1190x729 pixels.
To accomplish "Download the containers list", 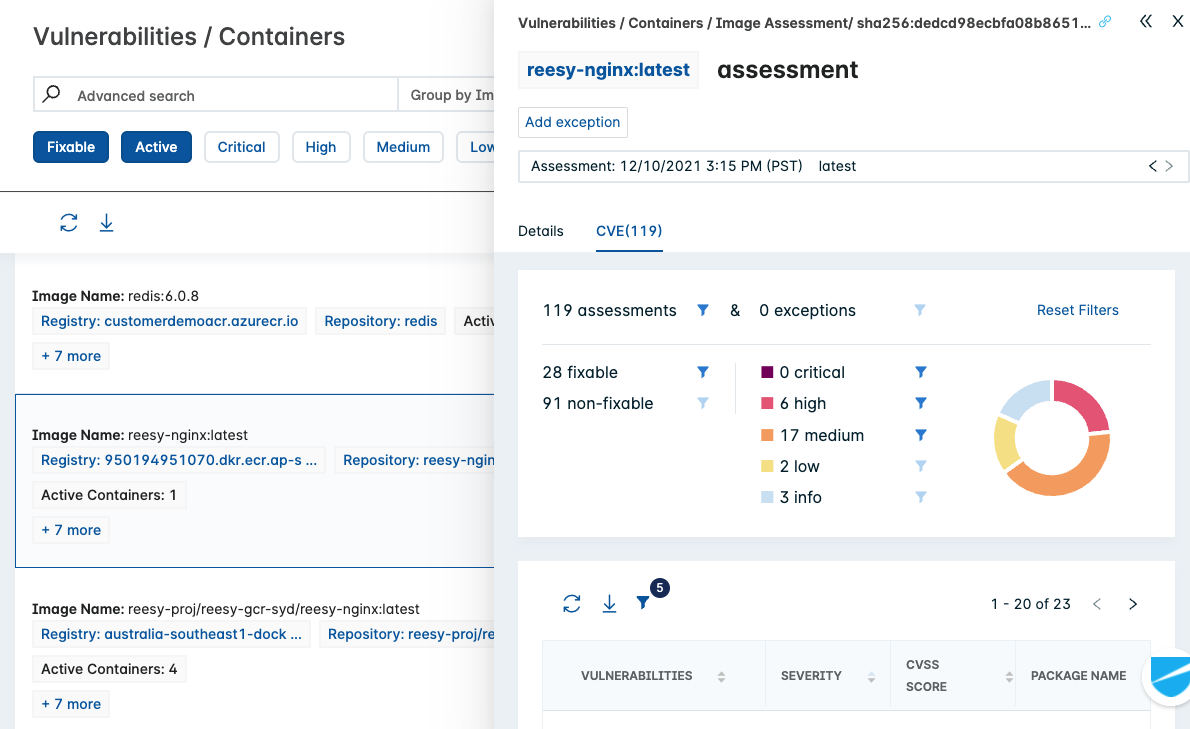I will coord(106,222).
